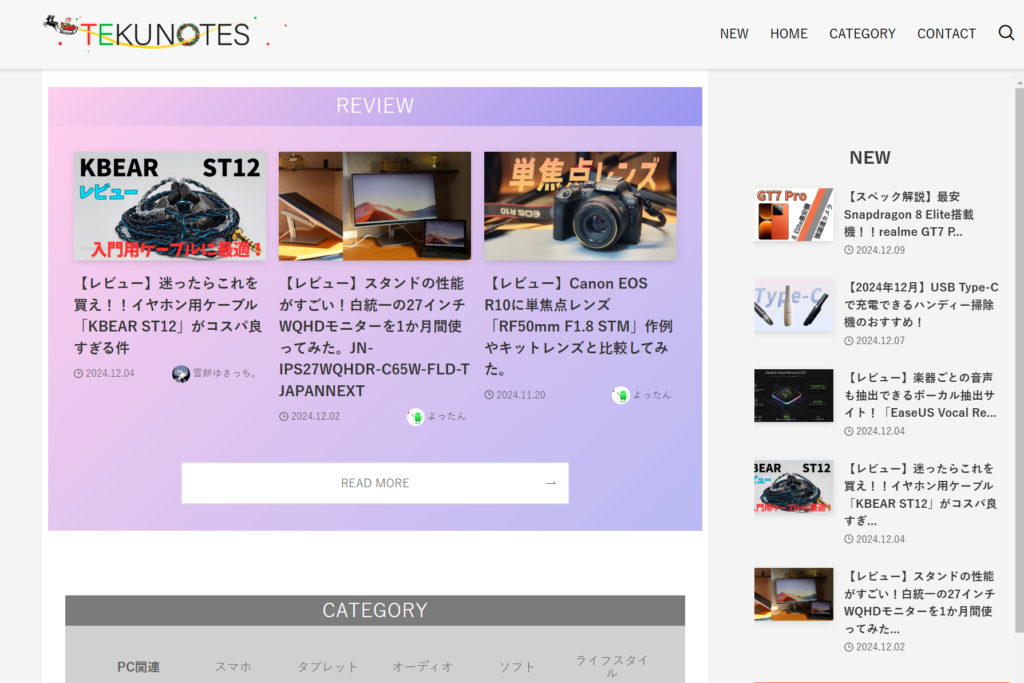The height and width of the screenshot is (683, 1024).
Task: Click the READ MORE button
Action: coord(375,483)
